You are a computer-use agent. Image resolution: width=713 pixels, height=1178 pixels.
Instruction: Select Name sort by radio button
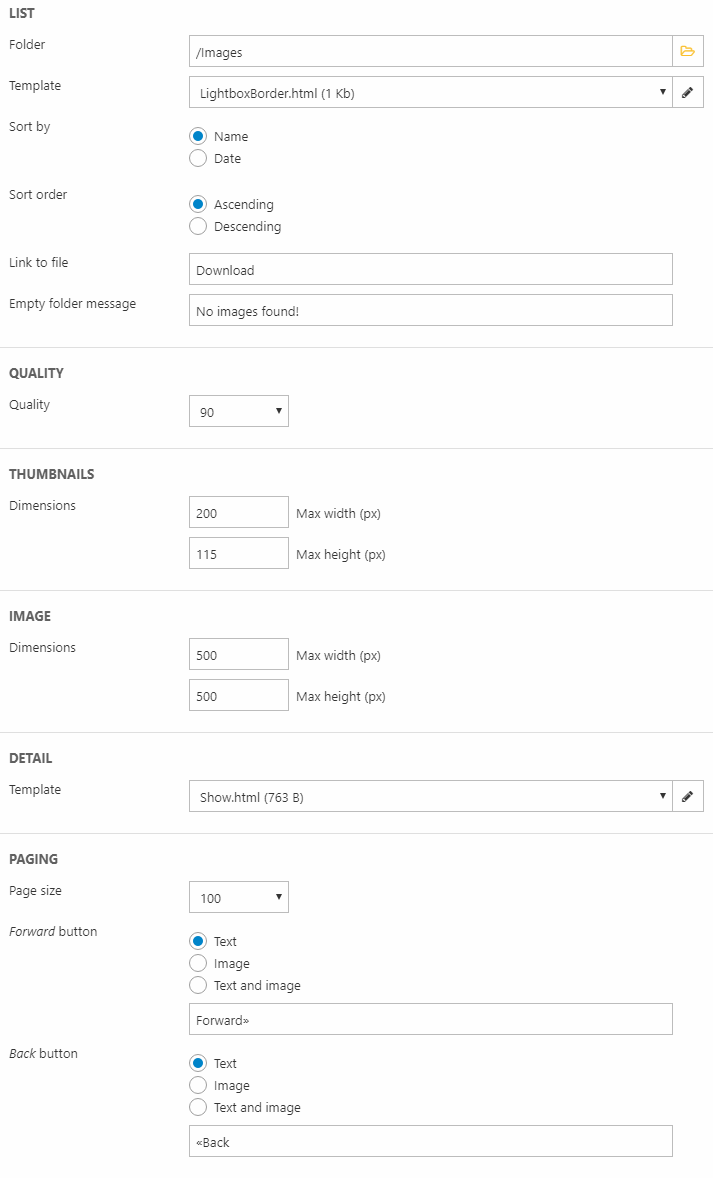pyautogui.click(x=198, y=137)
